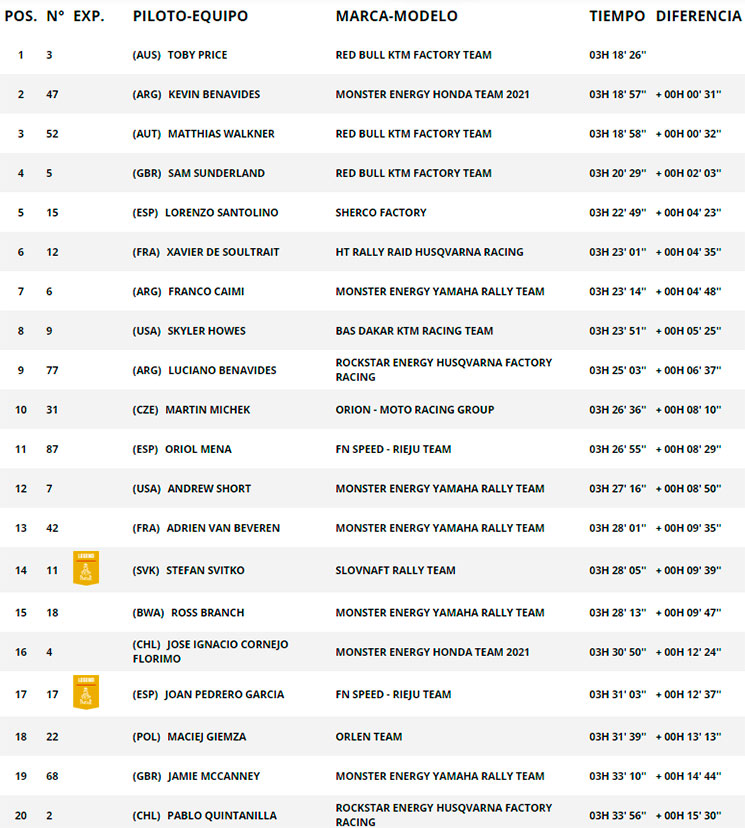Click bike number 87

pos(52,449)
